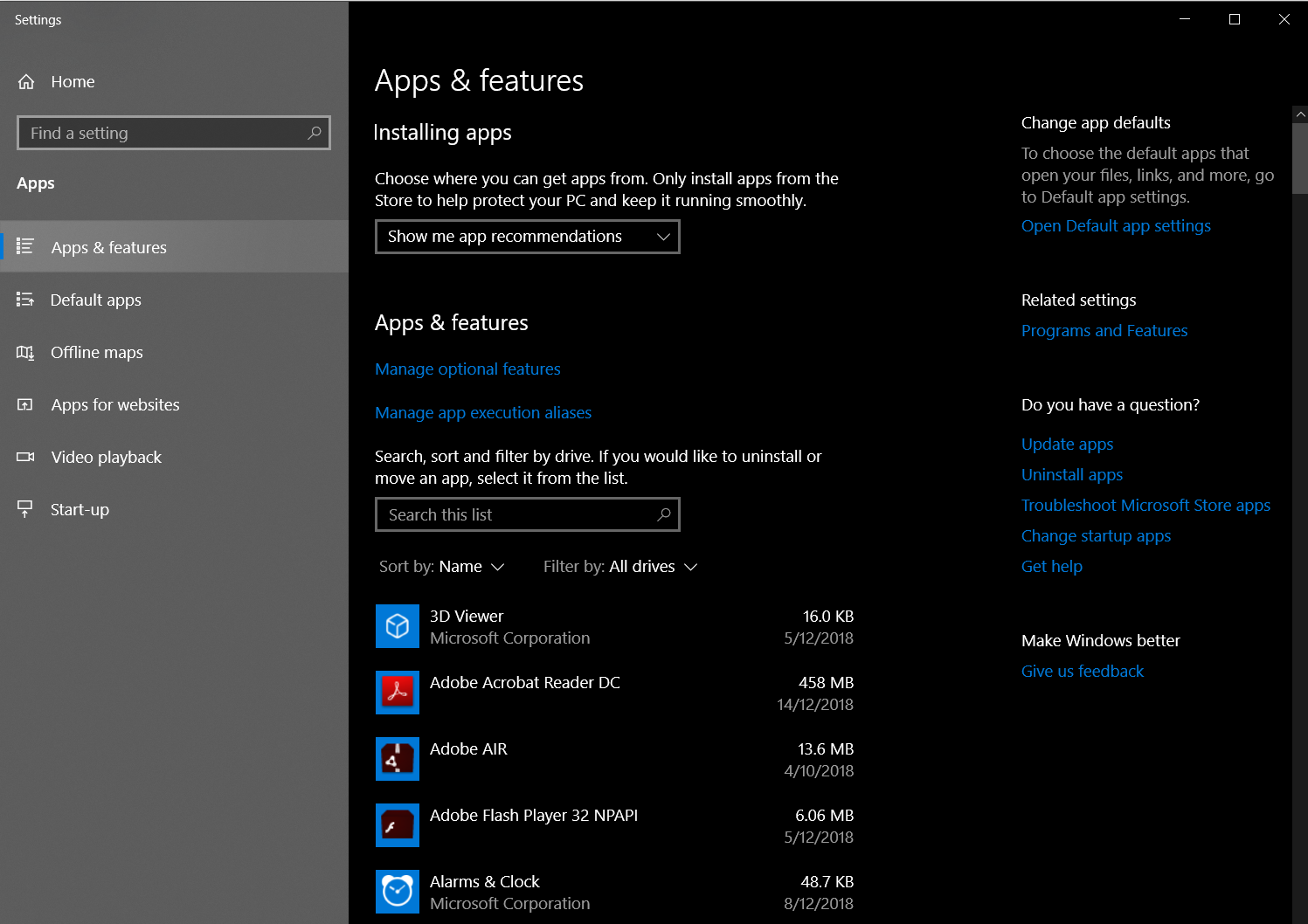Click the 16.0 KB size value

(x=828, y=617)
